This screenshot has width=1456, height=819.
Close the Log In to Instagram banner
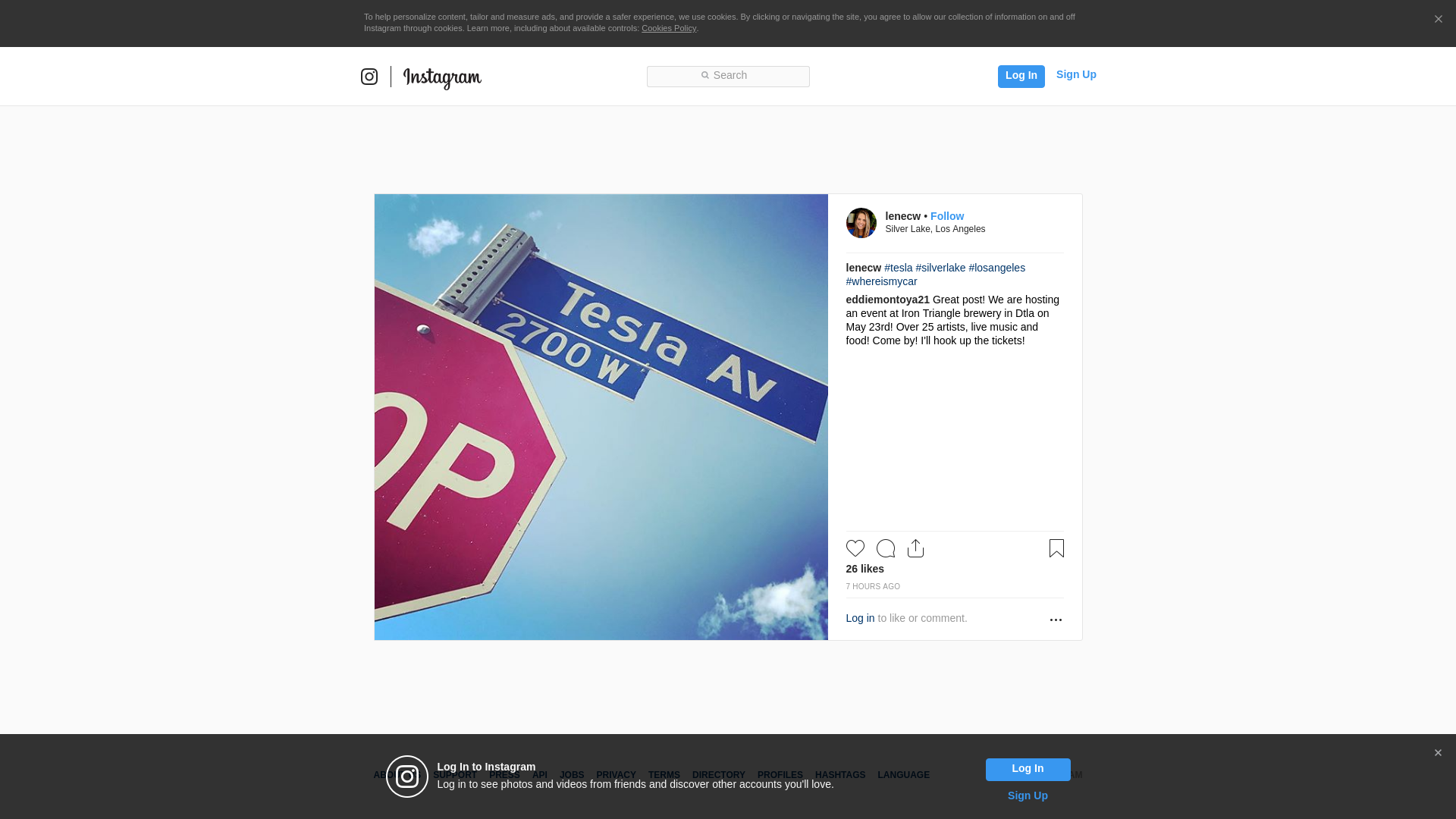pyautogui.click(x=1438, y=753)
